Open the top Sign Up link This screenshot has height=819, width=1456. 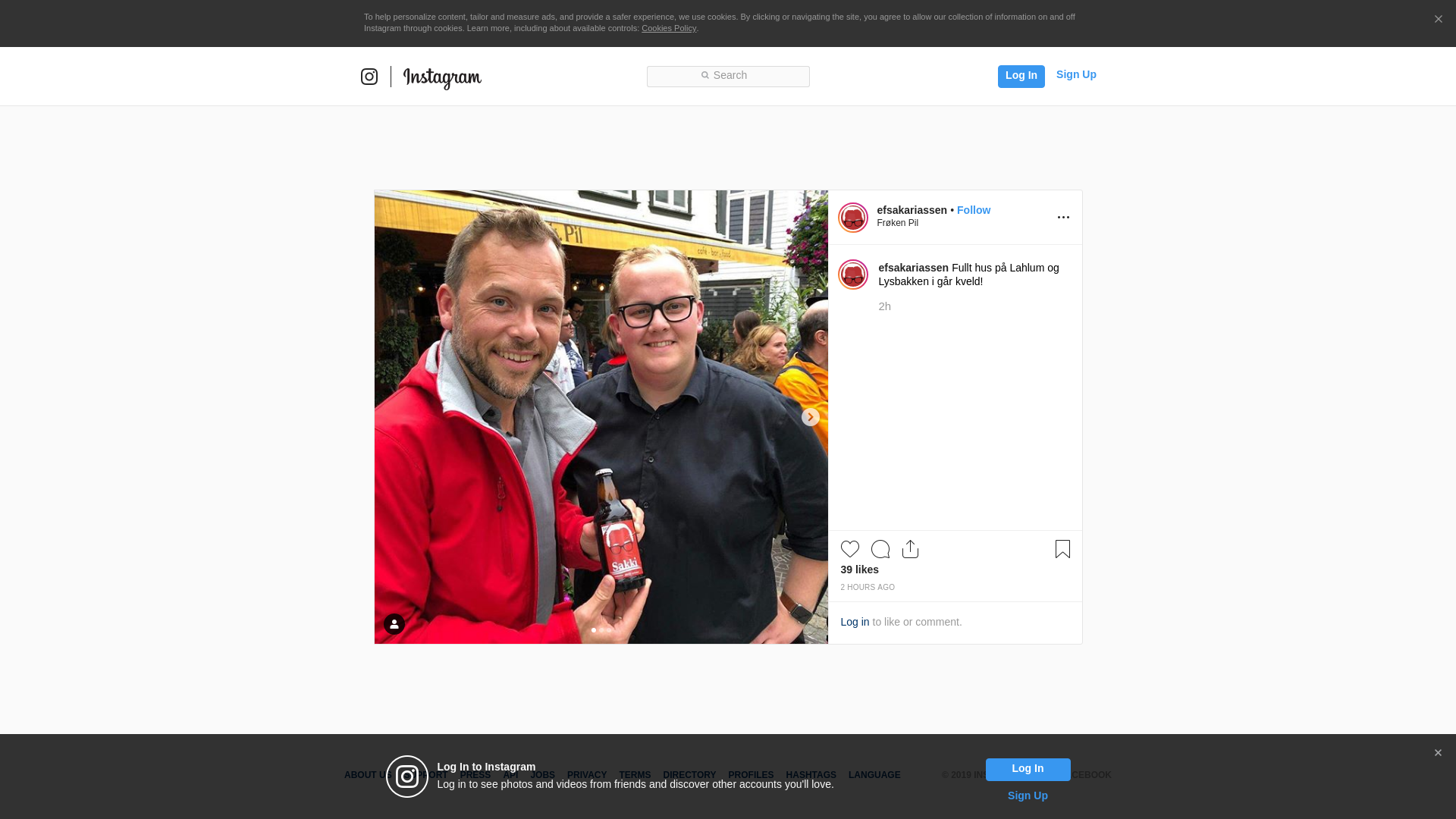coord(1076,74)
